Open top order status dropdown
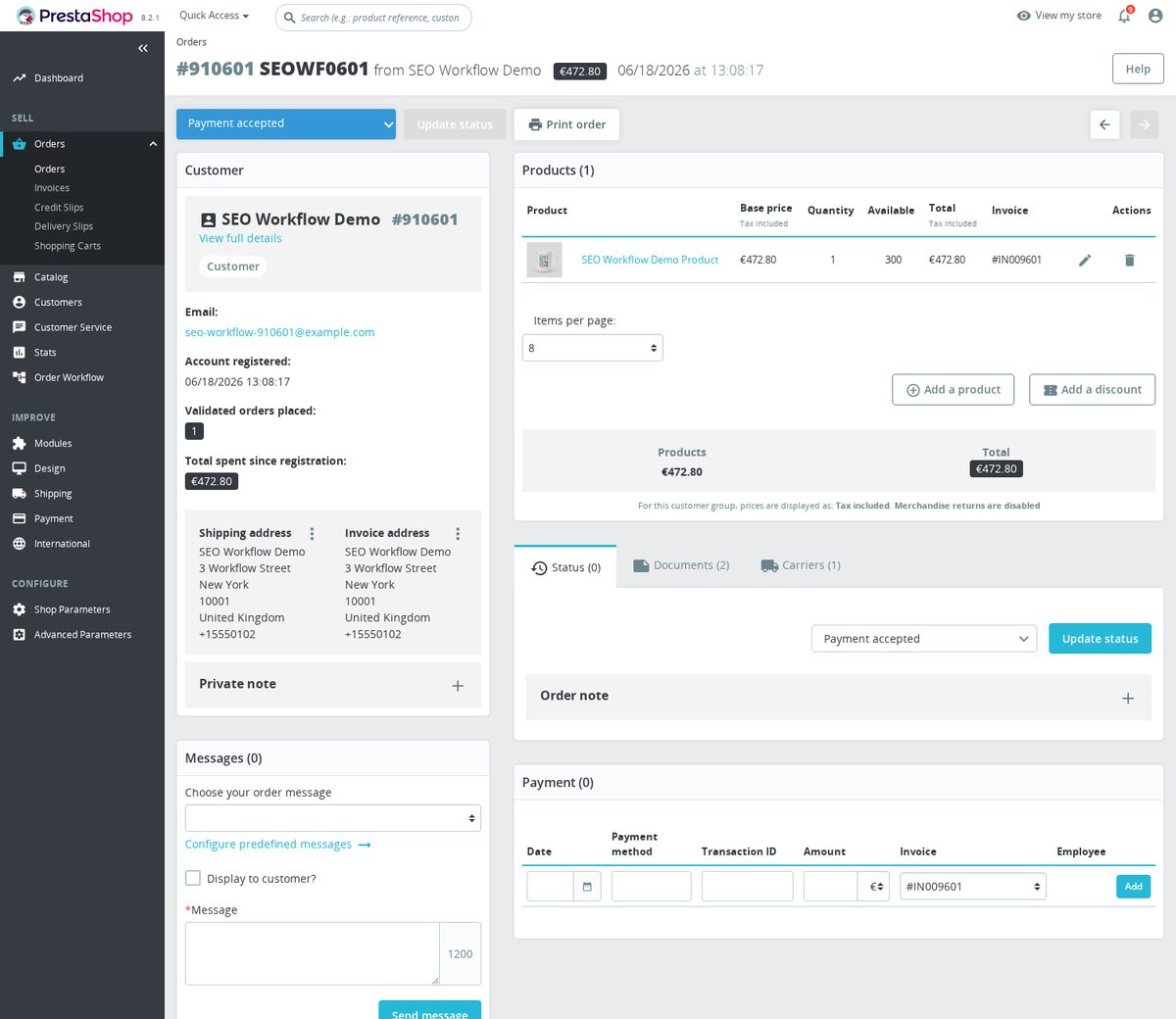Image resolution: width=1176 pixels, height=1019 pixels. pyautogui.click(x=286, y=123)
